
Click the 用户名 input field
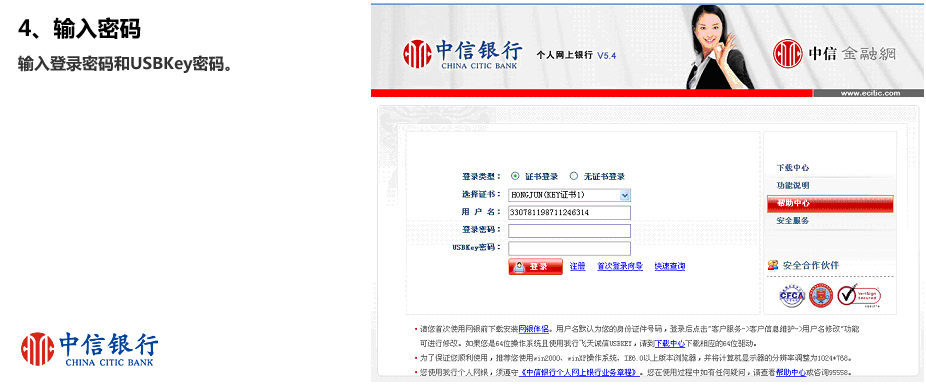[569, 213]
